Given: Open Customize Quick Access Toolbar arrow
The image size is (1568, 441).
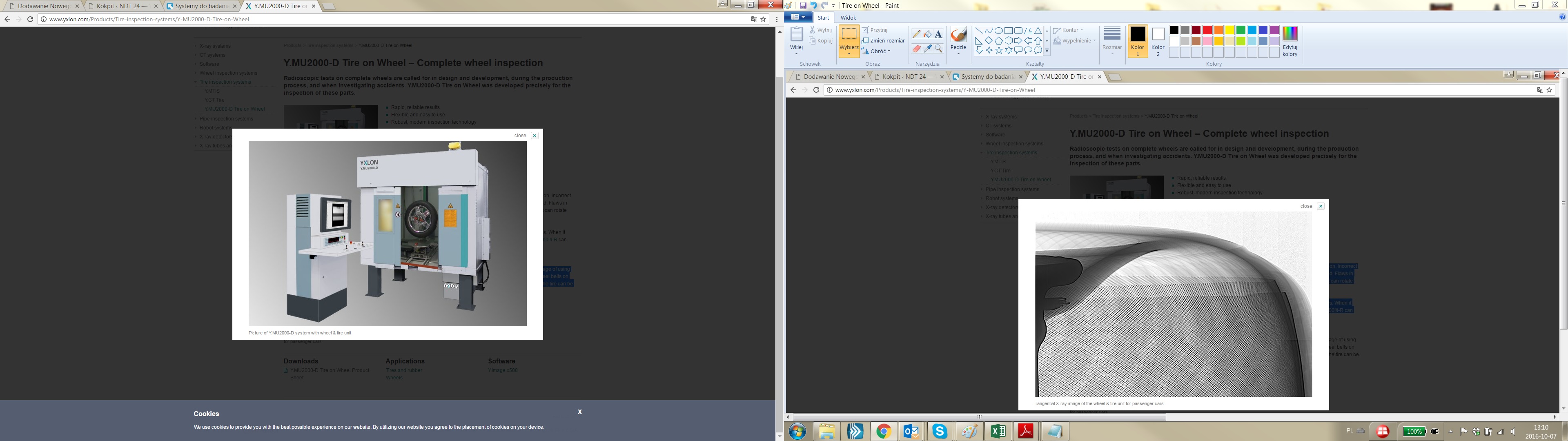Looking at the screenshot, I should [833, 5].
